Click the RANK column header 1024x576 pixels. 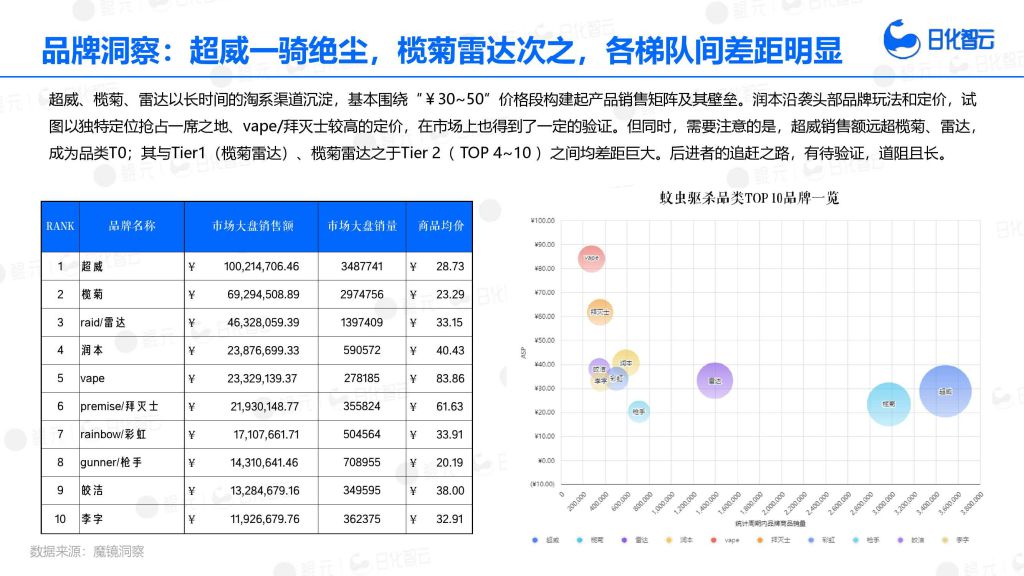[60, 226]
